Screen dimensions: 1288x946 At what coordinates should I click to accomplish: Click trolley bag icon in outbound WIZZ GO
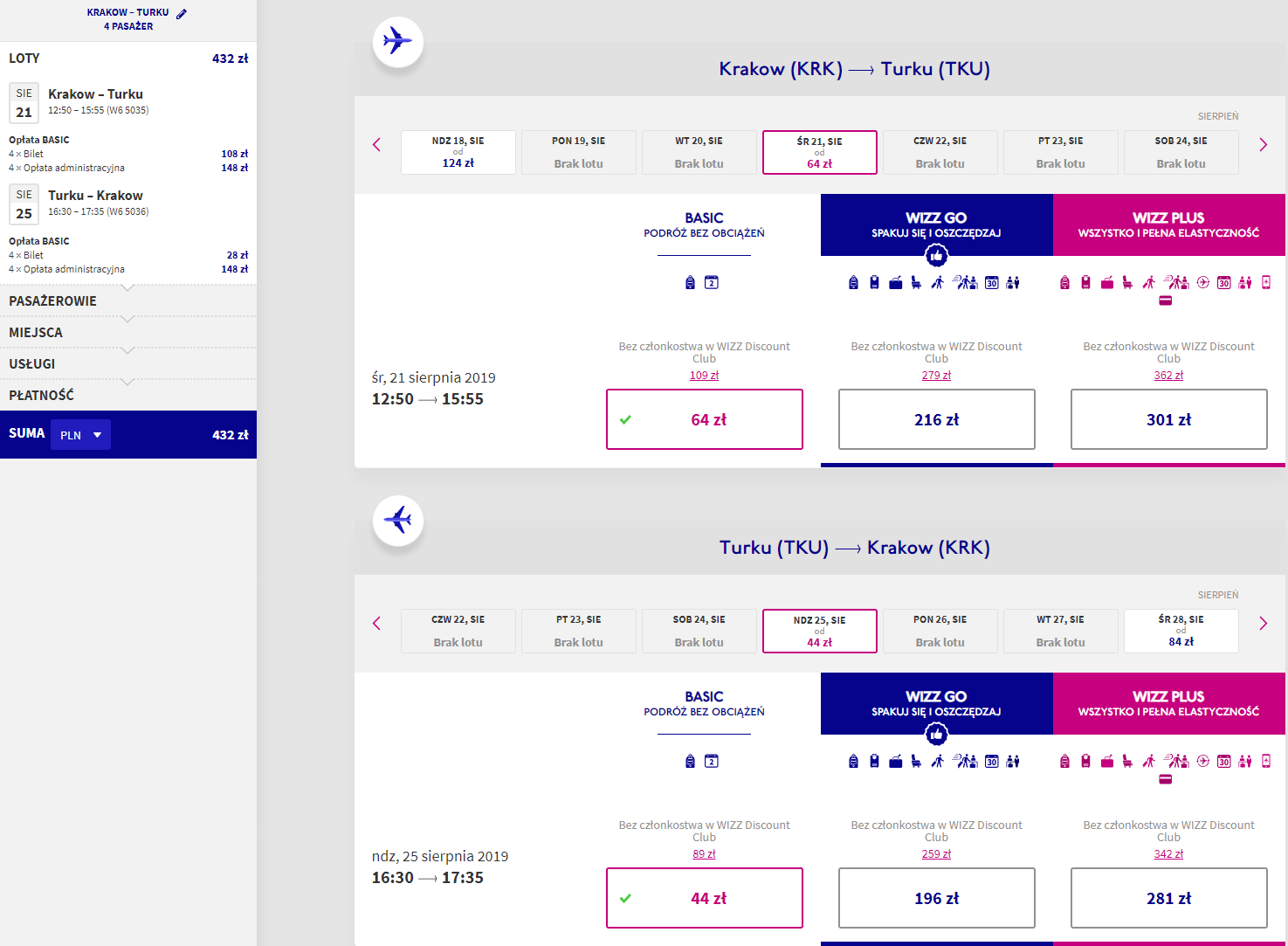click(874, 282)
